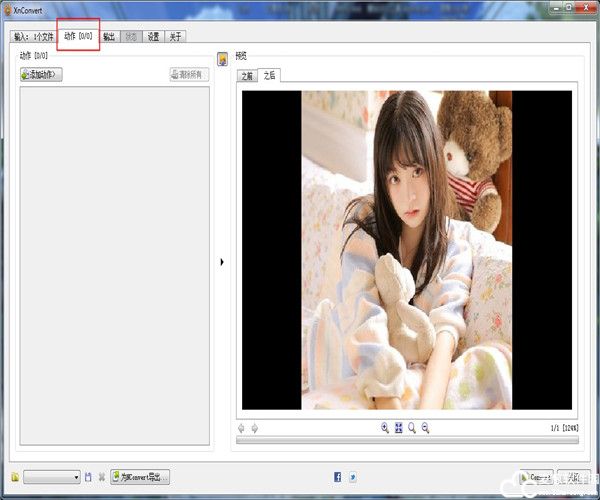Viewport: 600px width, 500px height.
Task: Zoom in on the preview image
Action: [385, 428]
